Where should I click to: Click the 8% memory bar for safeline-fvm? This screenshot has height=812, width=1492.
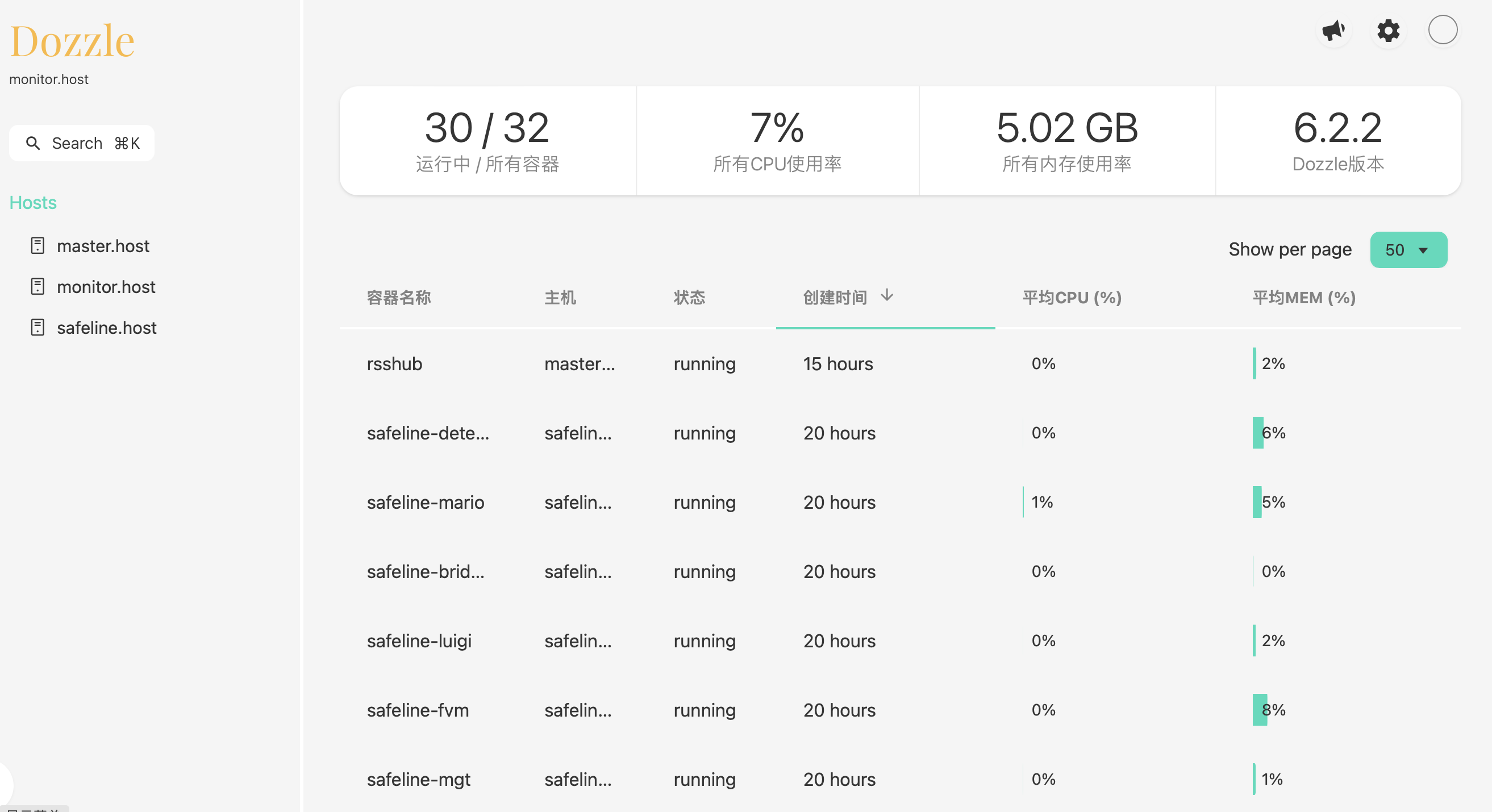click(1261, 710)
